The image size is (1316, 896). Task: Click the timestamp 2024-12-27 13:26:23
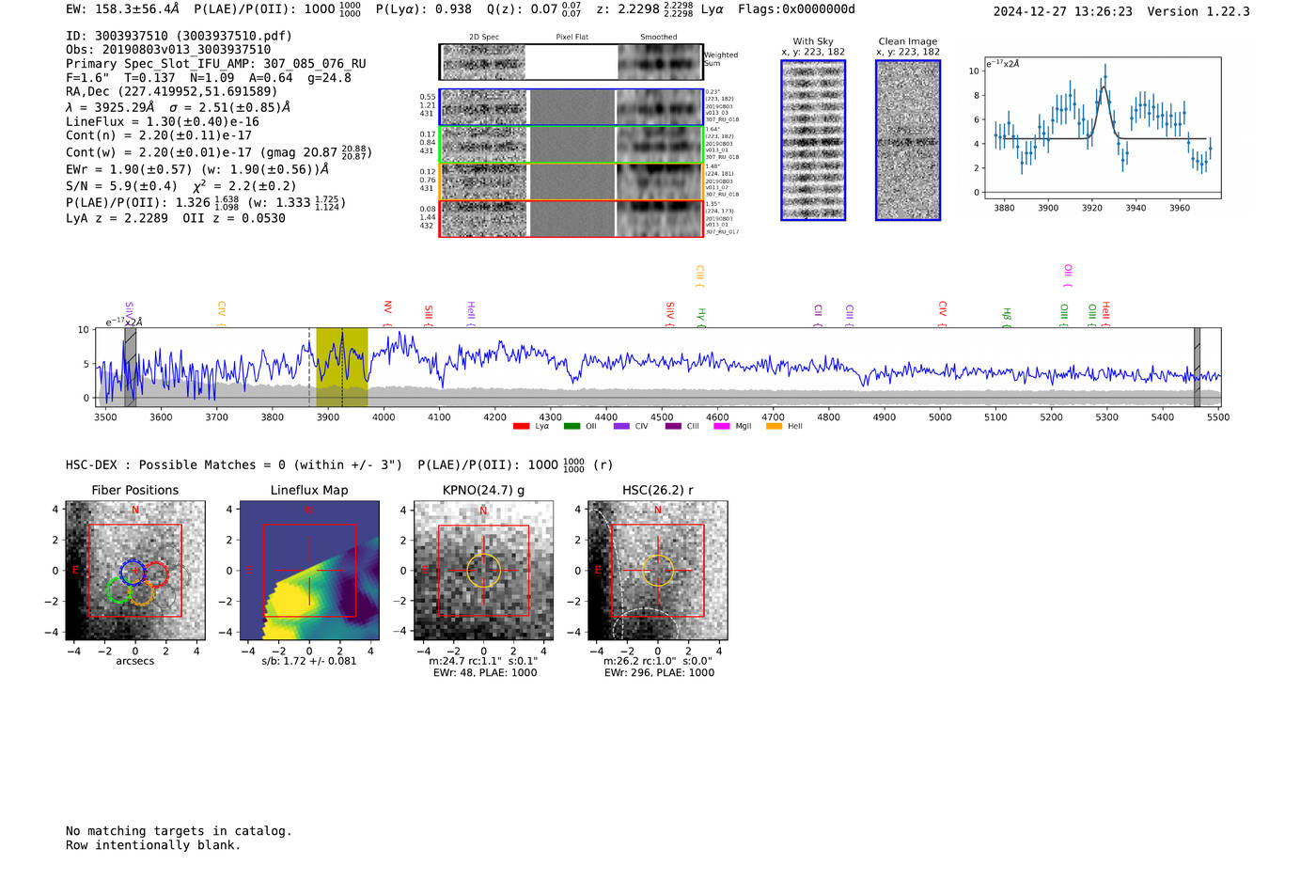1063,11
